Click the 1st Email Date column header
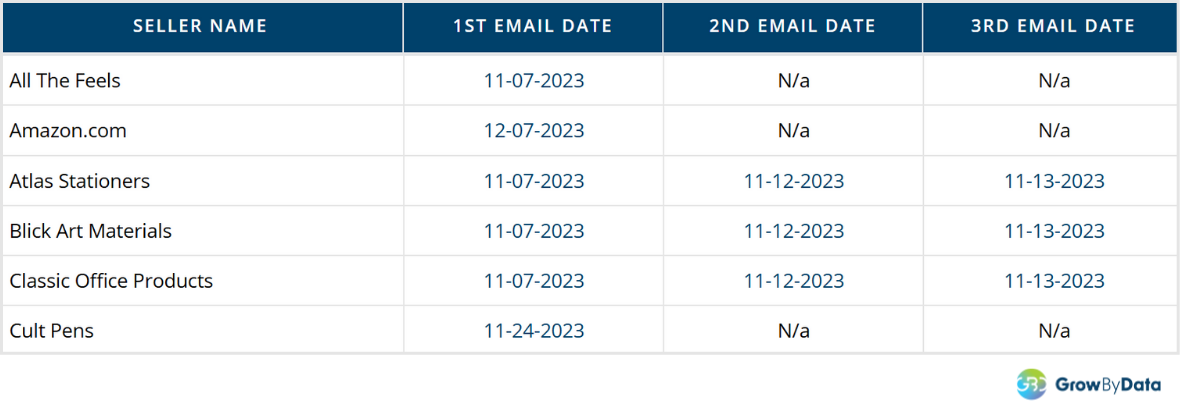1180x402 pixels. (x=533, y=26)
